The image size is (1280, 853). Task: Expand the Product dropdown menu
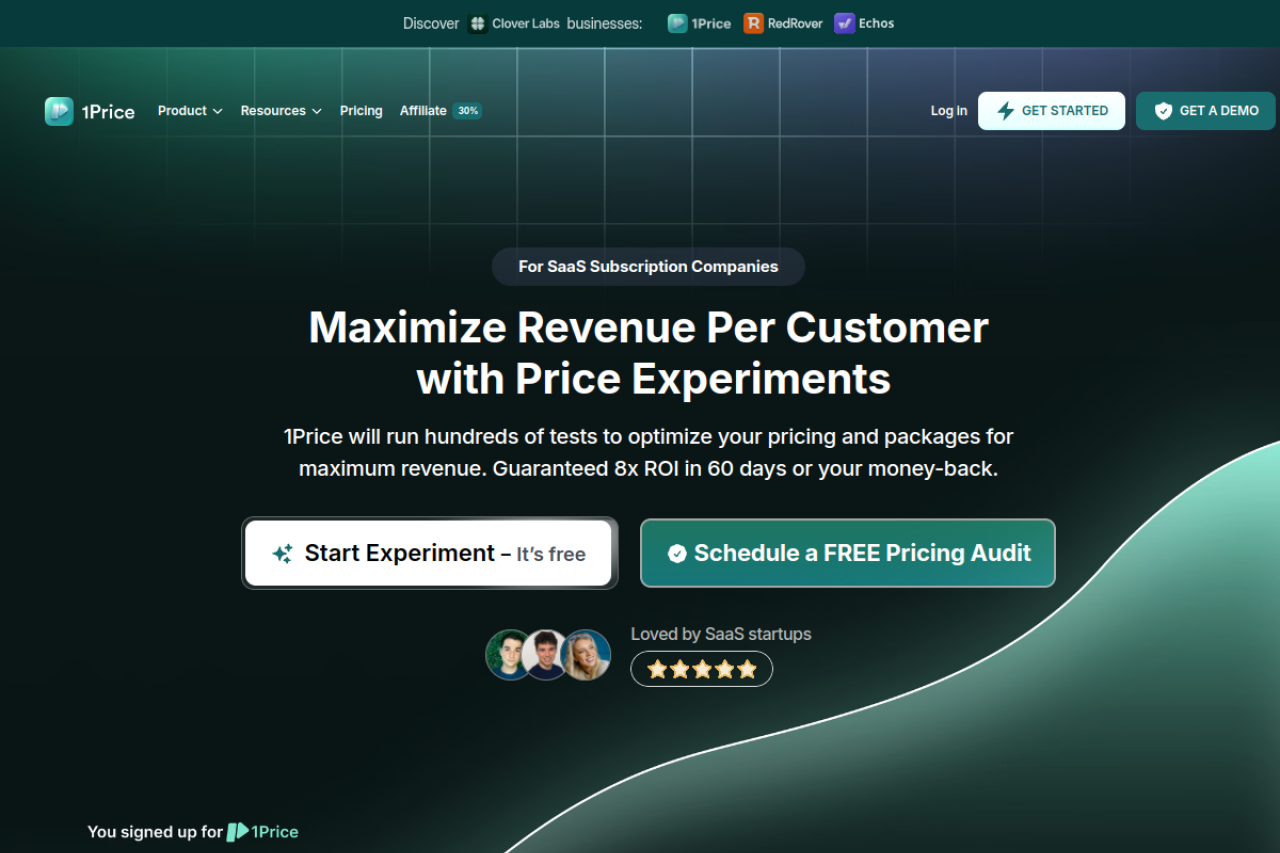[x=189, y=111]
